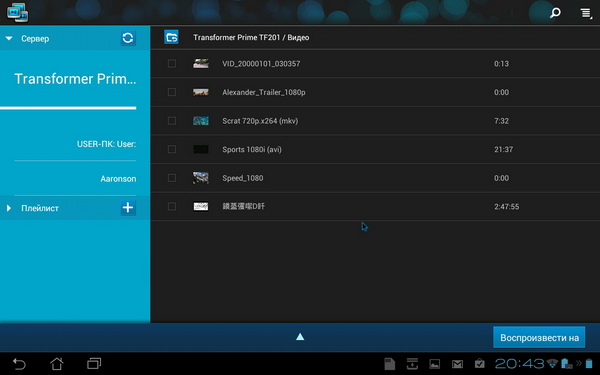Select the USER-ПК: User server
The width and height of the screenshot is (600, 375).
106,144
